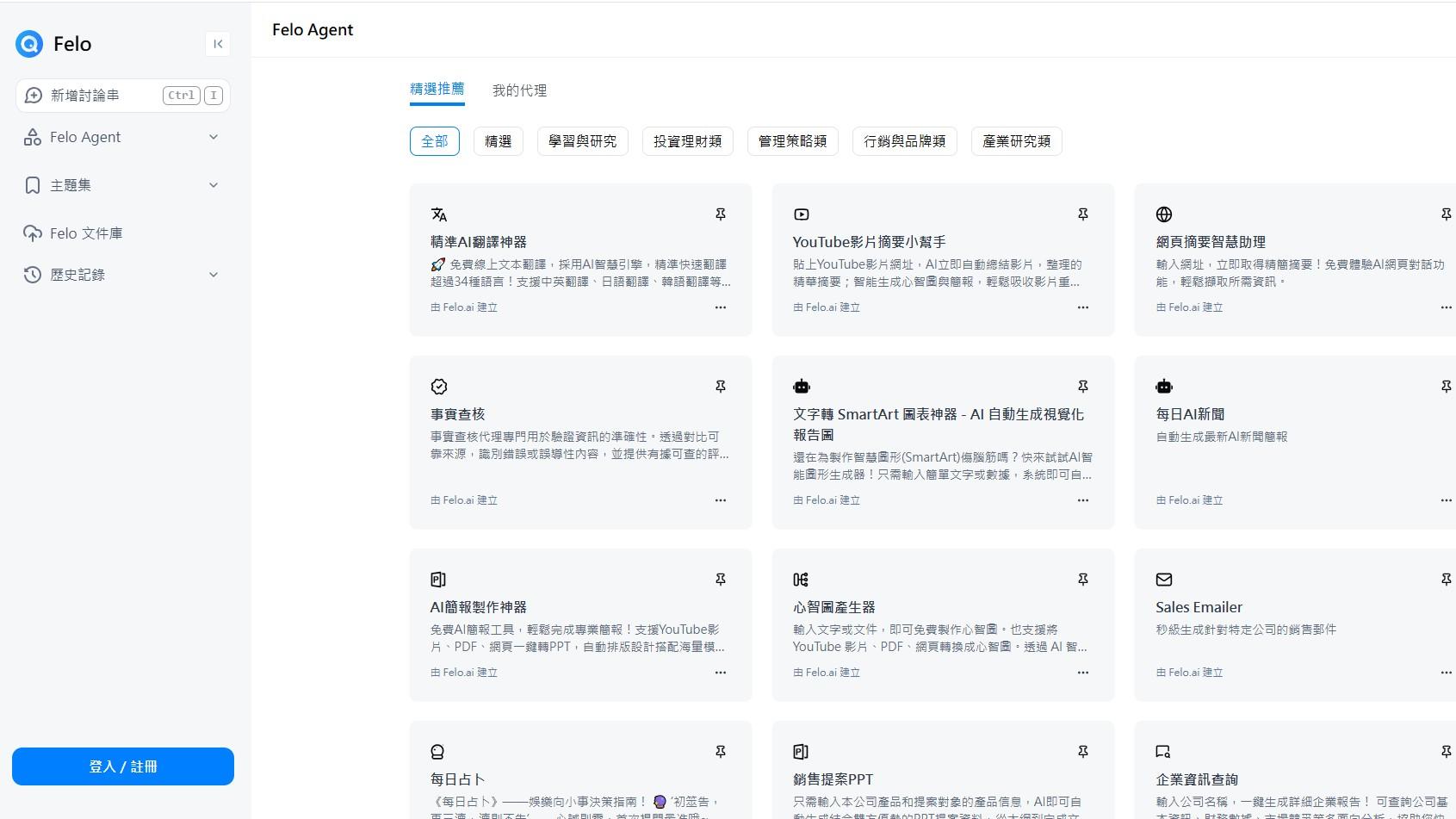Collapse the sidebar with the arrow icon
The image size is (1456, 819).
[x=218, y=44]
